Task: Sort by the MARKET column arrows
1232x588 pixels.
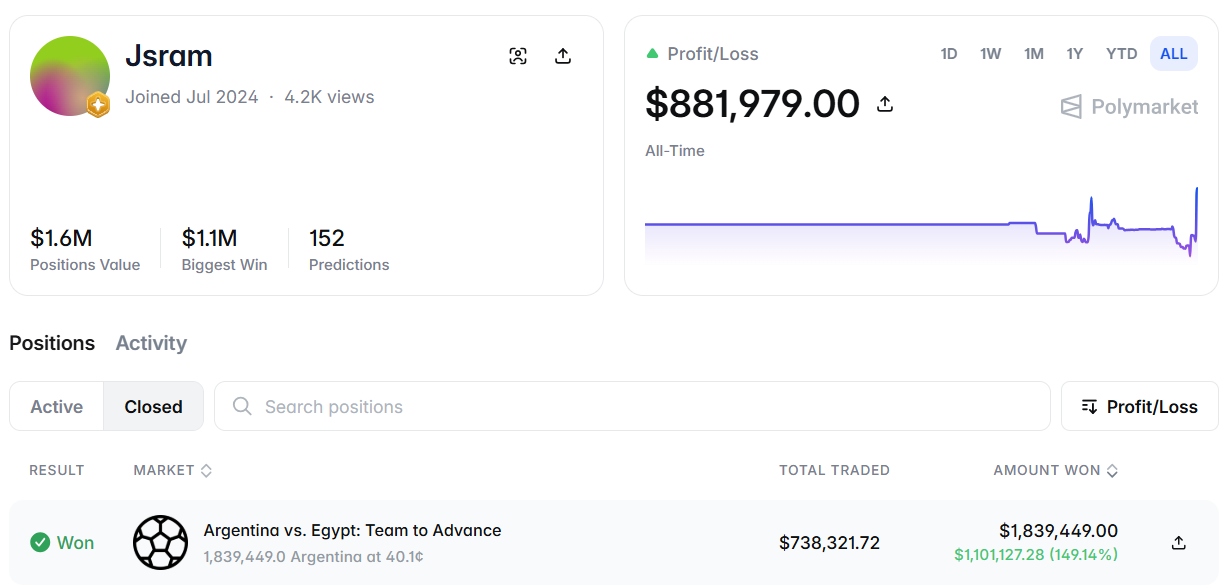Action: click(x=206, y=470)
